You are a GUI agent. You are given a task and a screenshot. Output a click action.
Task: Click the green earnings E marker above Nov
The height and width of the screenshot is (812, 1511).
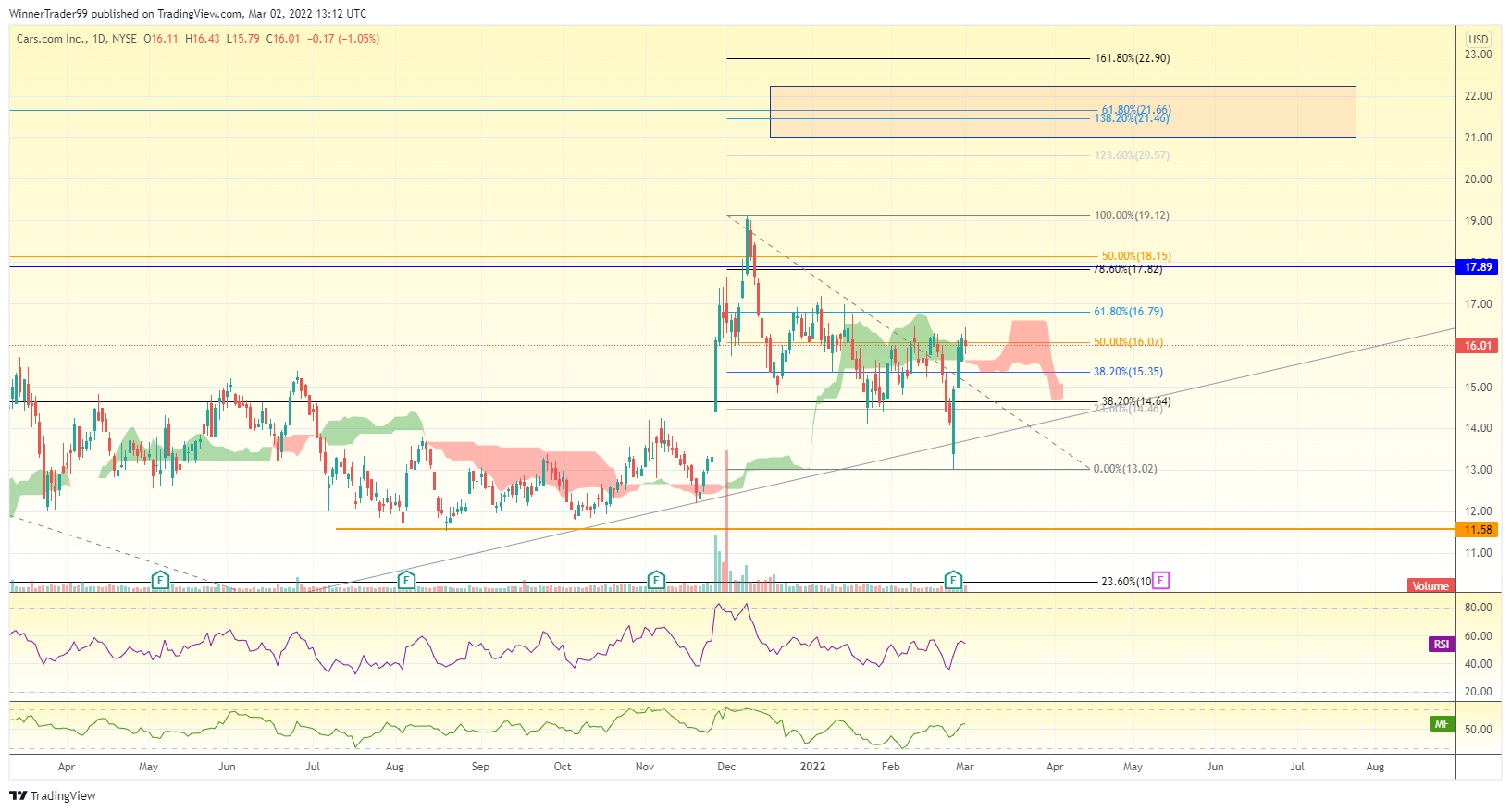point(656,581)
